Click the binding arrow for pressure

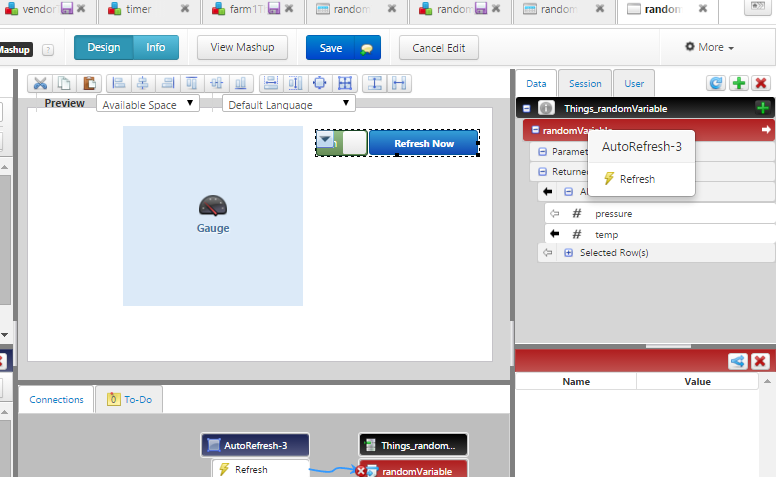[x=555, y=214]
